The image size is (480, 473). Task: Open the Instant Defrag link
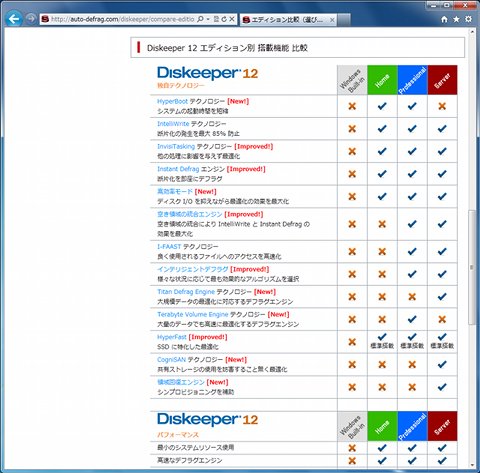pos(178,169)
